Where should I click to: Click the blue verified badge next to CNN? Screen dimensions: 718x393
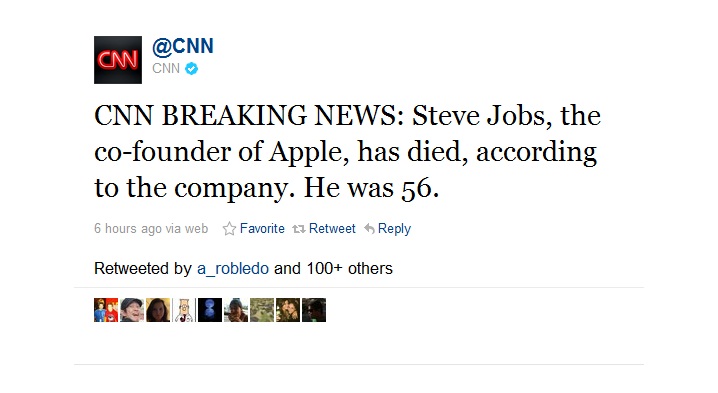tap(191, 69)
